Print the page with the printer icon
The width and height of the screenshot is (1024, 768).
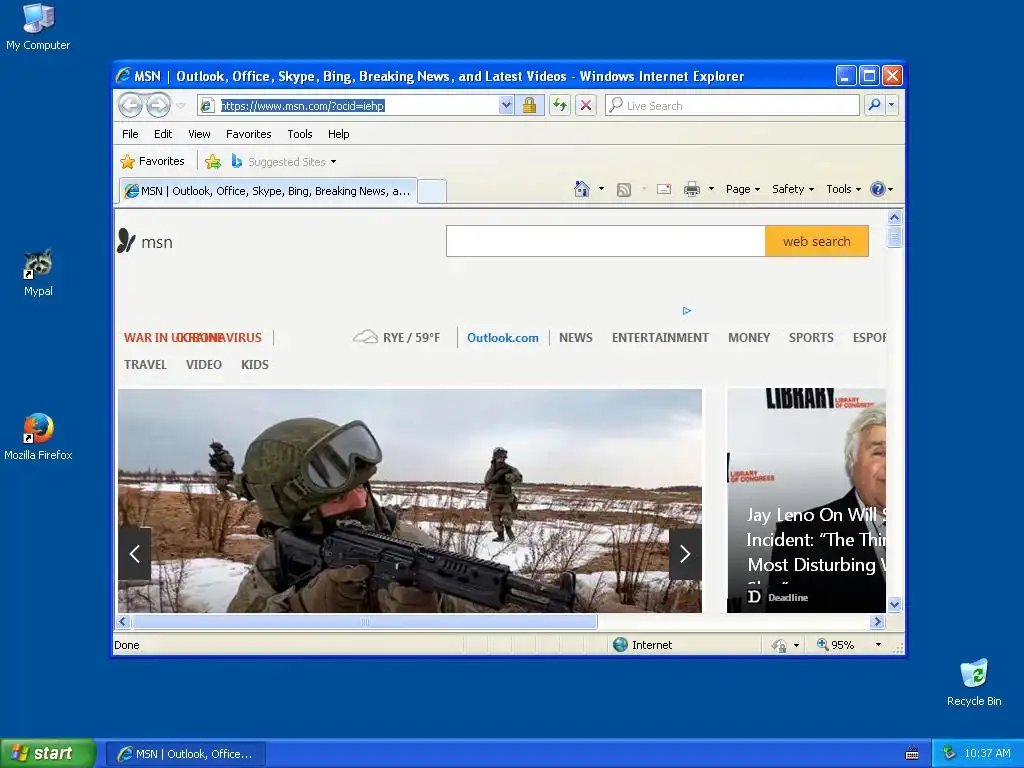coord(692,189)
